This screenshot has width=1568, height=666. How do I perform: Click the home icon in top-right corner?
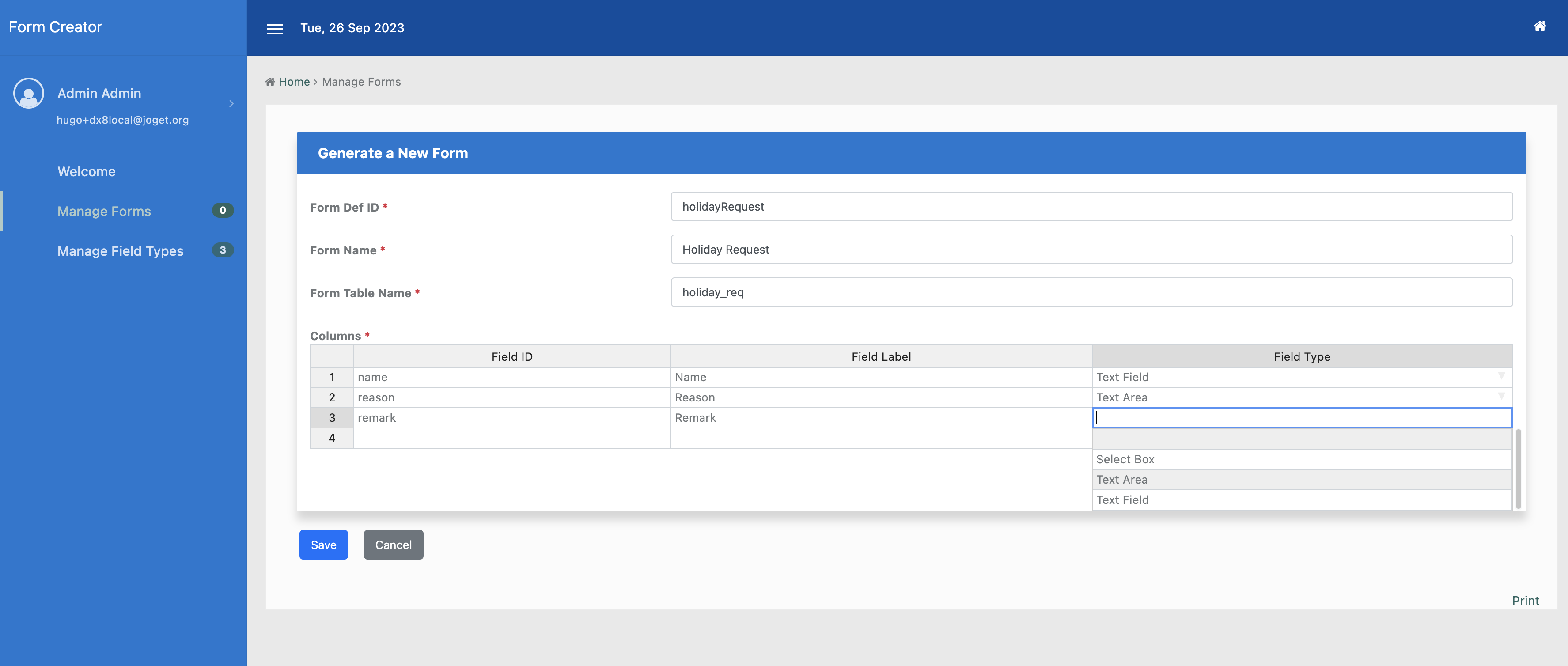pos(1539,26)
